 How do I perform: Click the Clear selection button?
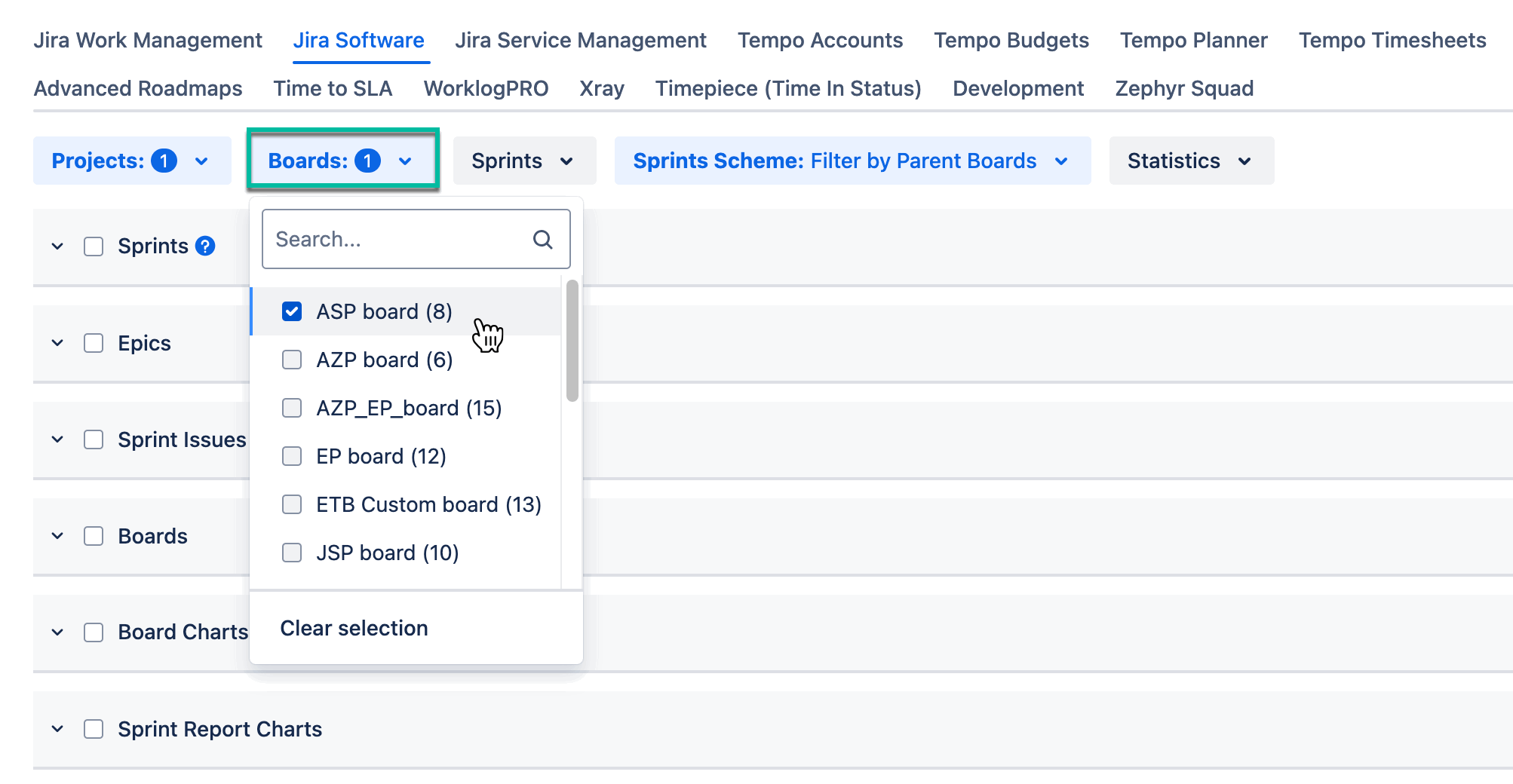tap(354, 628)
